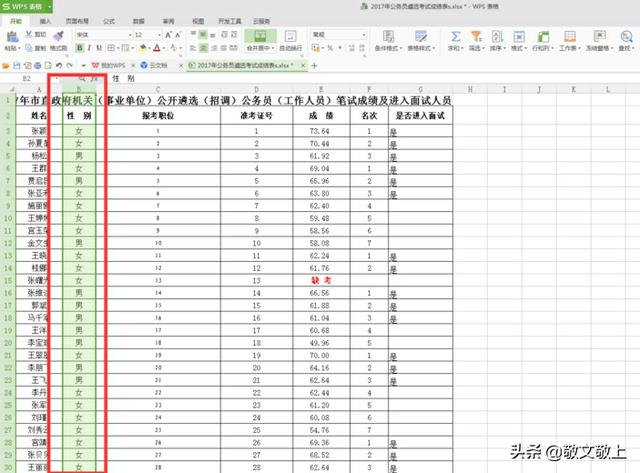
Task: Click the Wrap Text (自动换行) icon
Action: 291,36
